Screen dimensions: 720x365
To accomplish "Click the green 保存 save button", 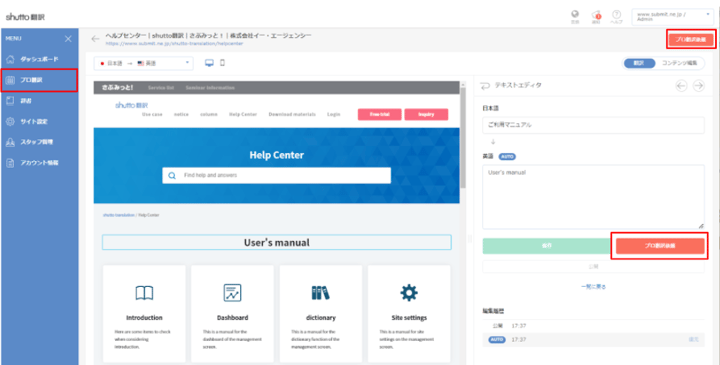I will coord(546,246).
